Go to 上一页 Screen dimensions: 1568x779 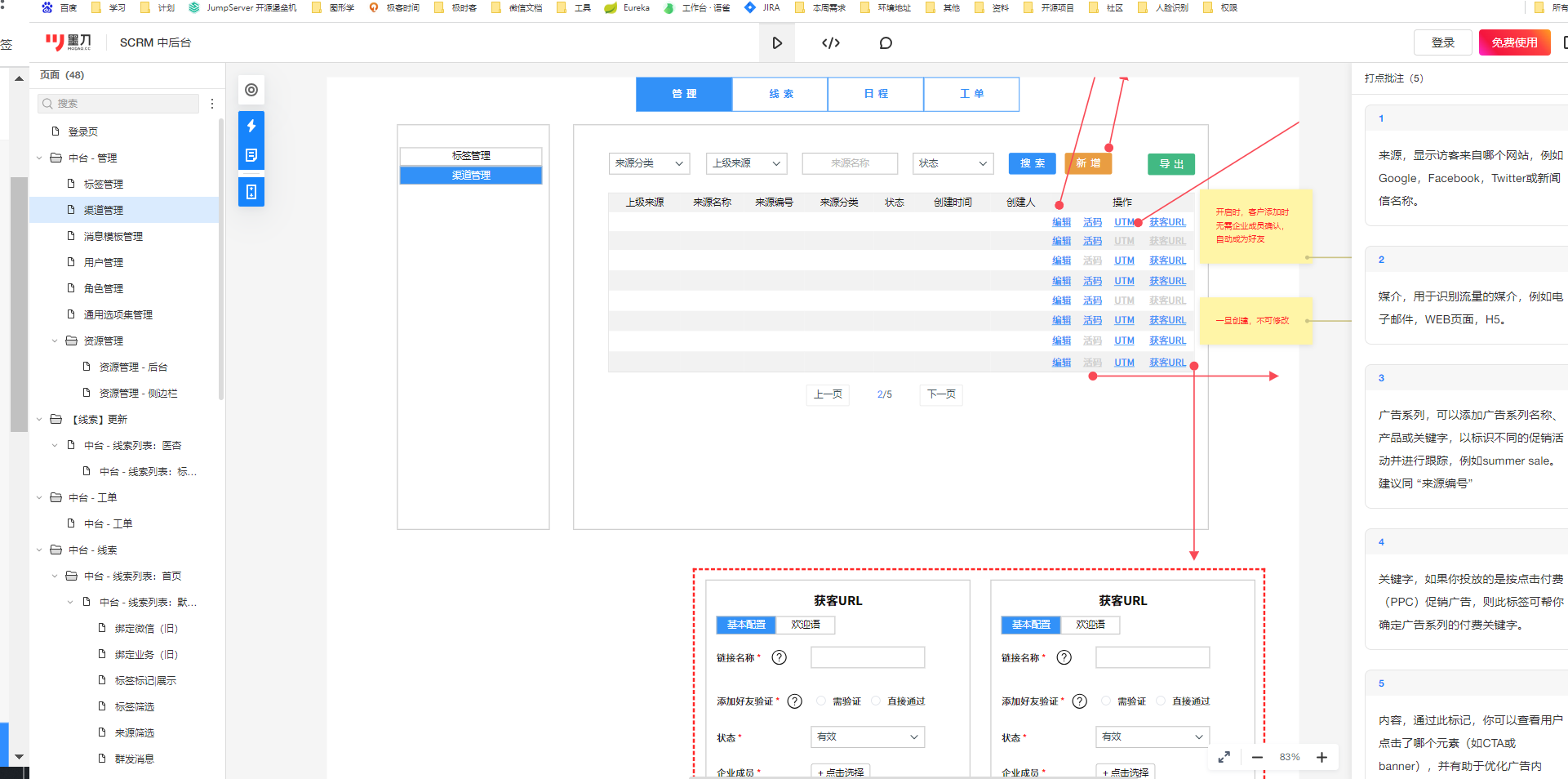pos(828,394)
